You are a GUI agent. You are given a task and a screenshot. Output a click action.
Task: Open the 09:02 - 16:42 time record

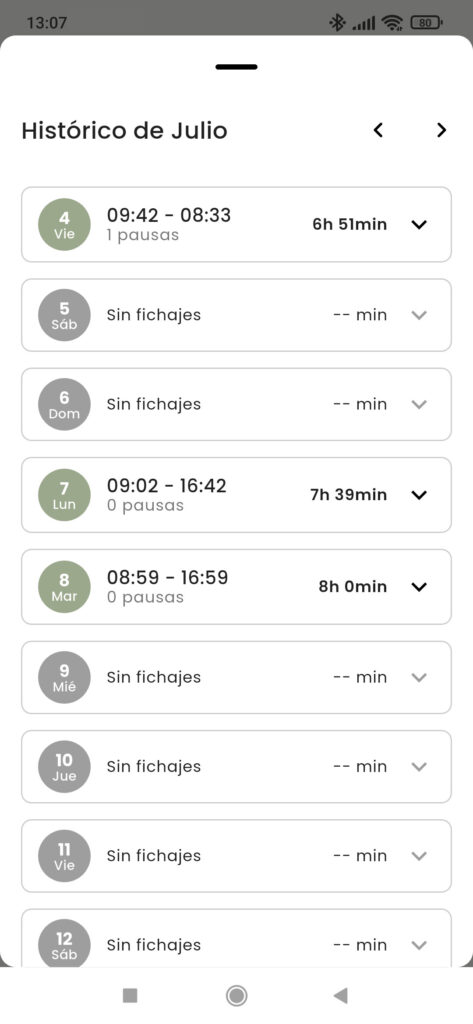click(x=236, y=495)
